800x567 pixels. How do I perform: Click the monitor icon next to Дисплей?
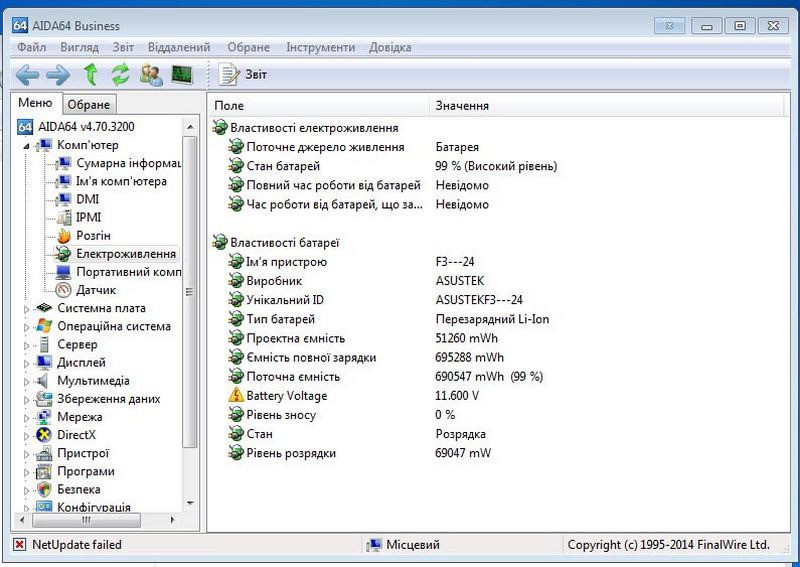(x=44, y=362)
